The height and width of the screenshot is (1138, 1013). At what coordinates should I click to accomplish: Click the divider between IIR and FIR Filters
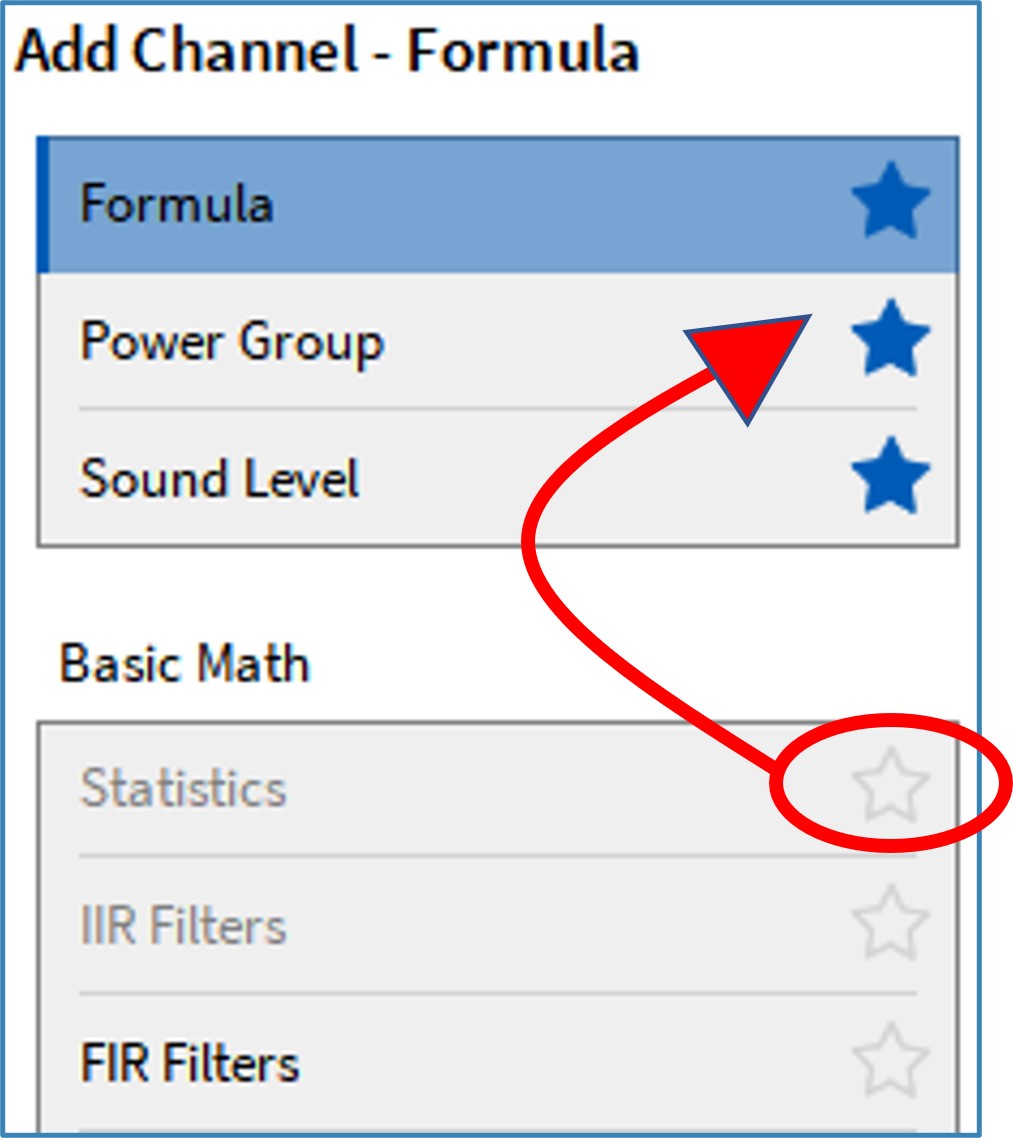coord(497,993)
